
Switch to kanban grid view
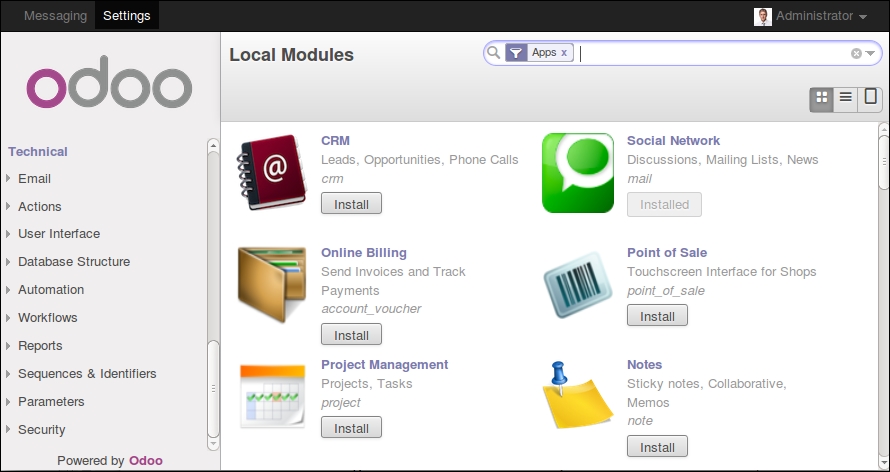coord(821,98)
